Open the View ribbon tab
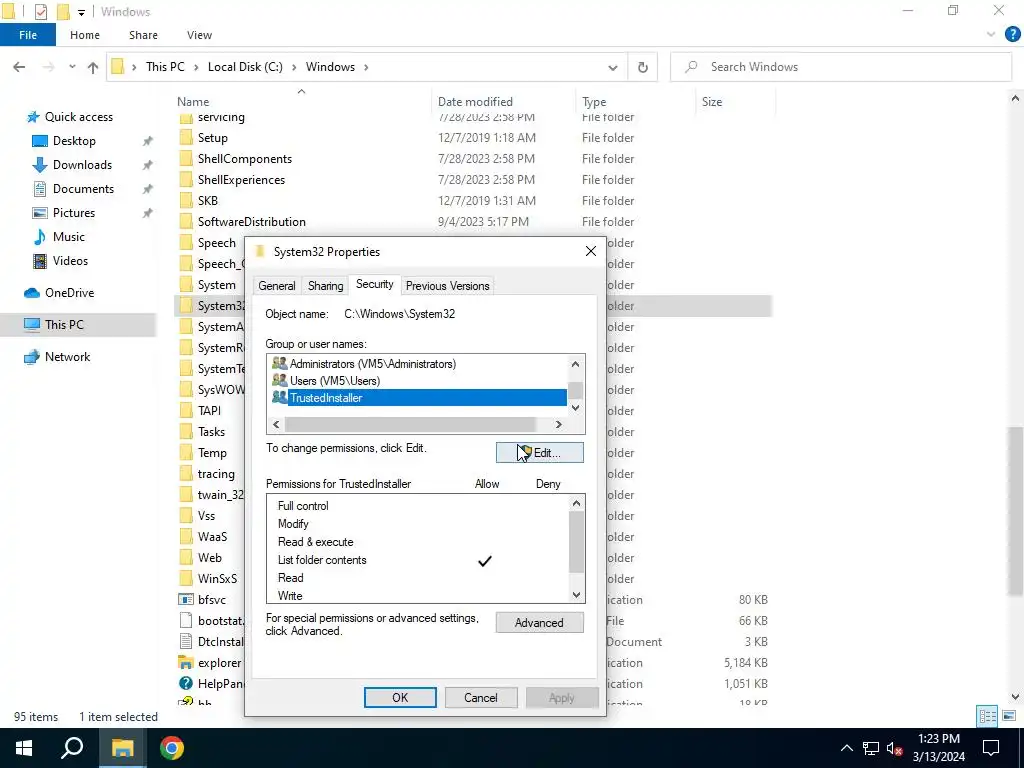Image resolution: width=1024 pixels, height=768 pixels. coord(199,35)
